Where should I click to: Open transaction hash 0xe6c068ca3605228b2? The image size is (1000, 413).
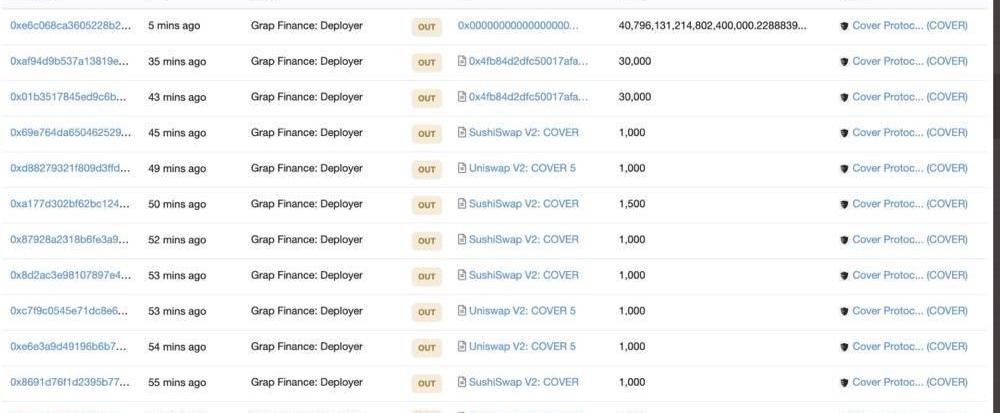click(70, 26)
